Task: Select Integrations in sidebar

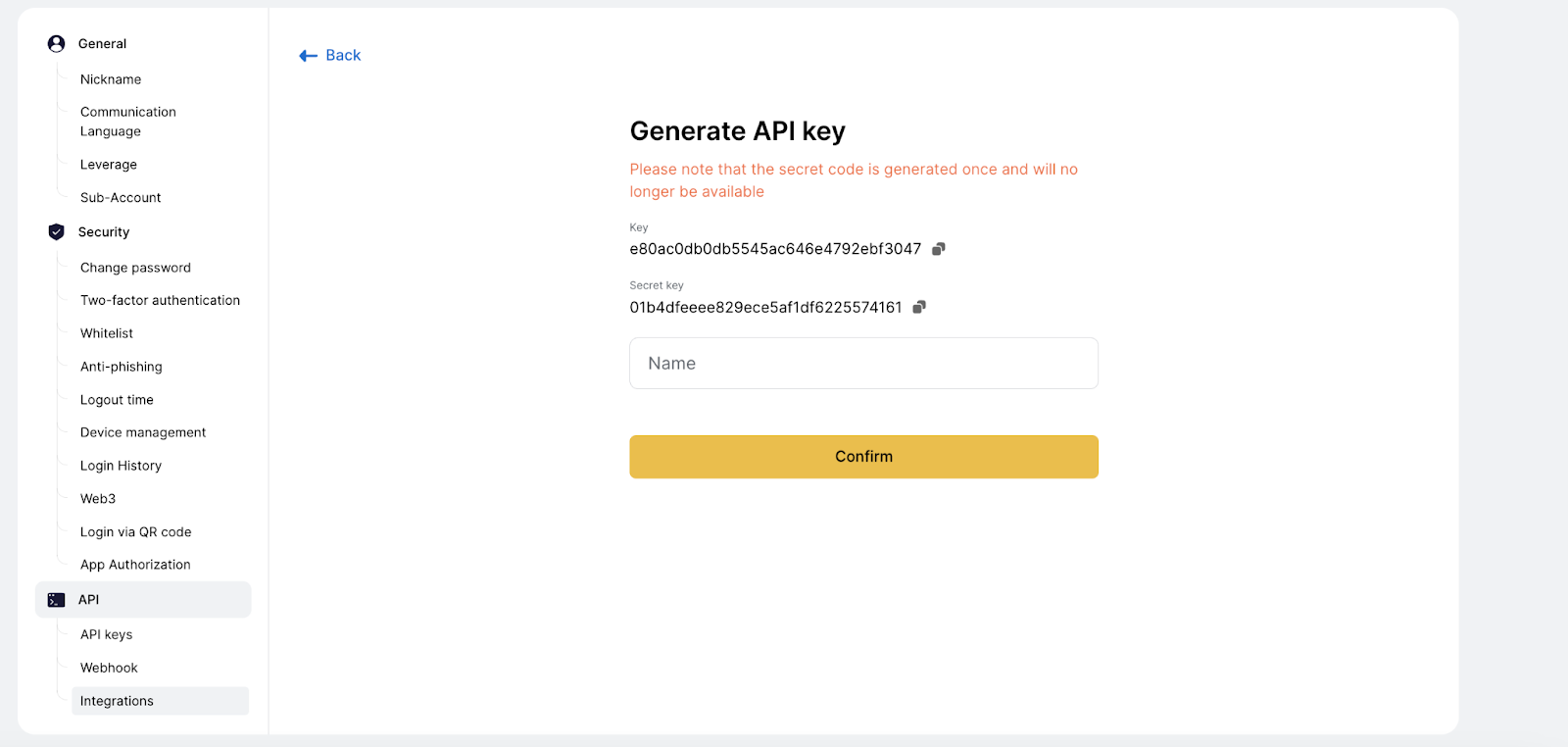Action: point(118,701)
